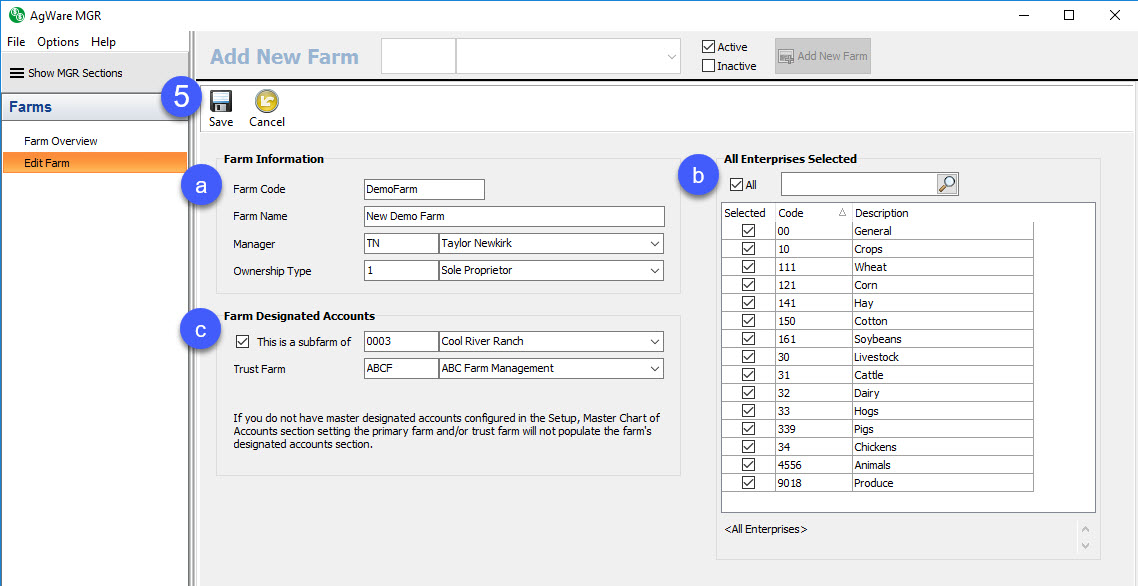Viewport: 1138px width, 586px height.
Task: Click the Farm Name input field
Action: pyautogui.click(x=514, y=217)
